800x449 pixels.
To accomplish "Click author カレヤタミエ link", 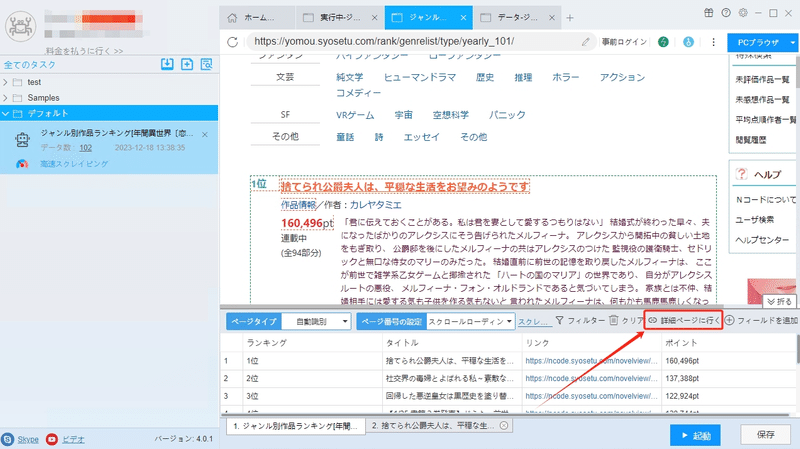I will coord(376,205).
